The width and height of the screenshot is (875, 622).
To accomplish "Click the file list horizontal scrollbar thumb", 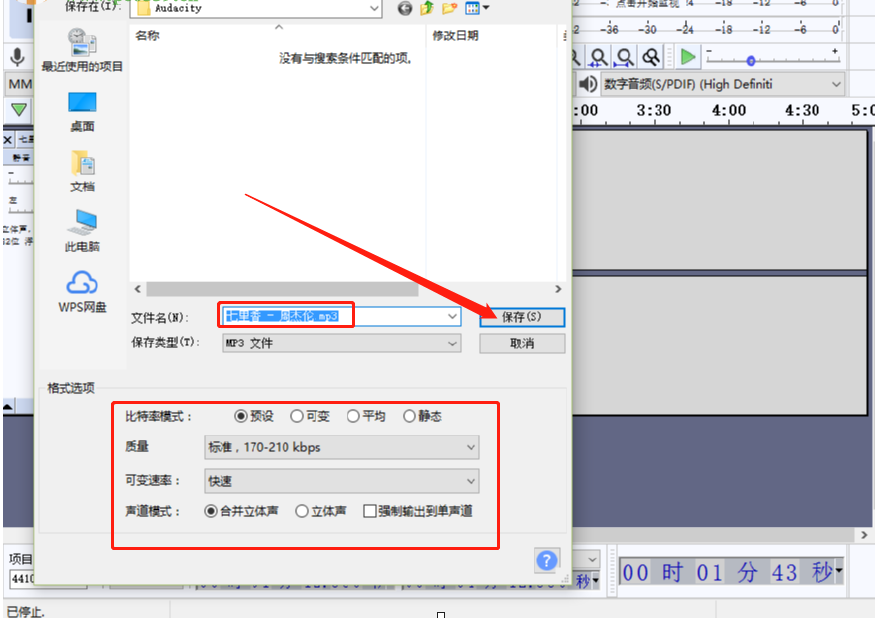I will (x=282, y=289).
